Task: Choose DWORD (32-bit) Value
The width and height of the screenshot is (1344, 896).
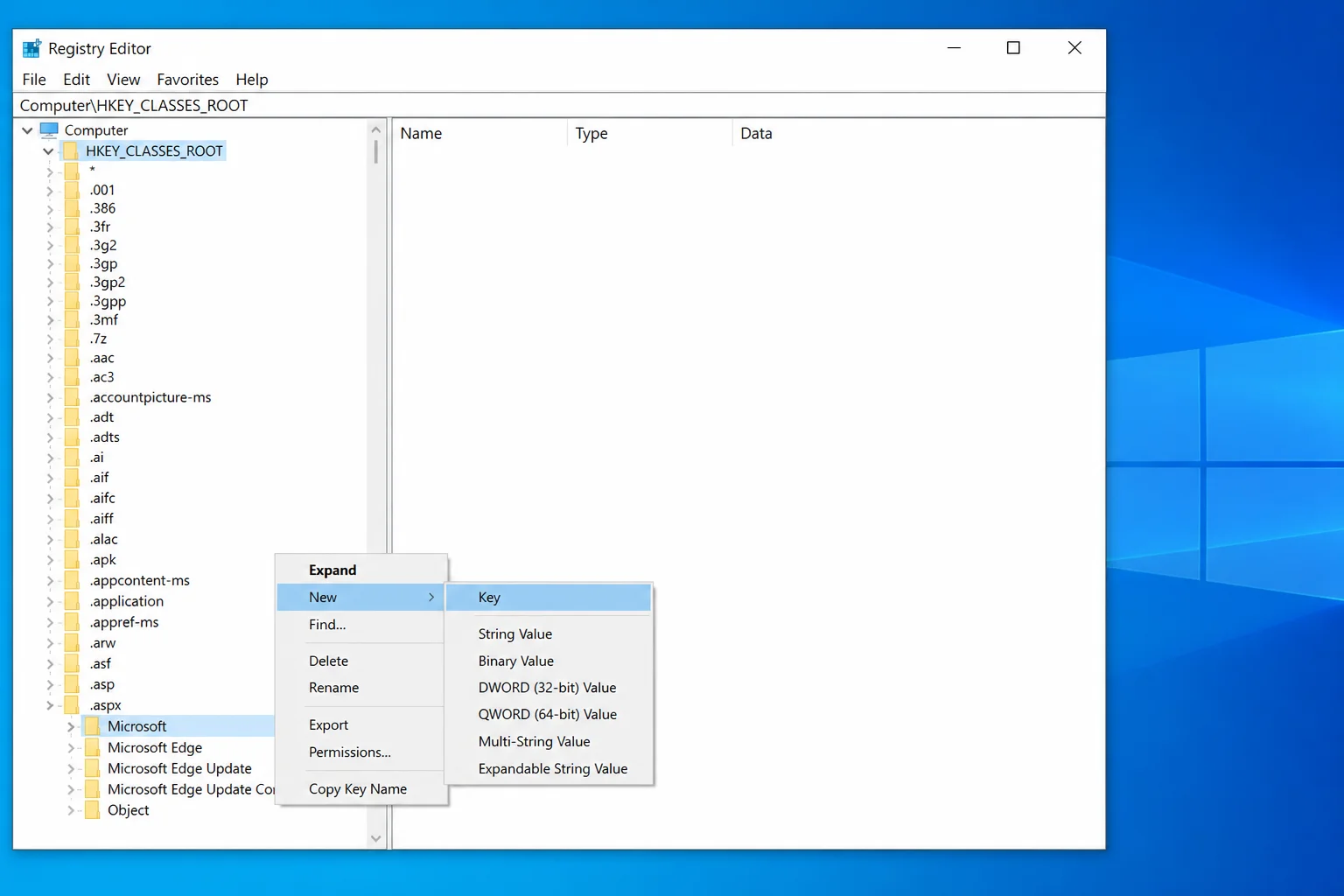Action: (x=549, y=688)
